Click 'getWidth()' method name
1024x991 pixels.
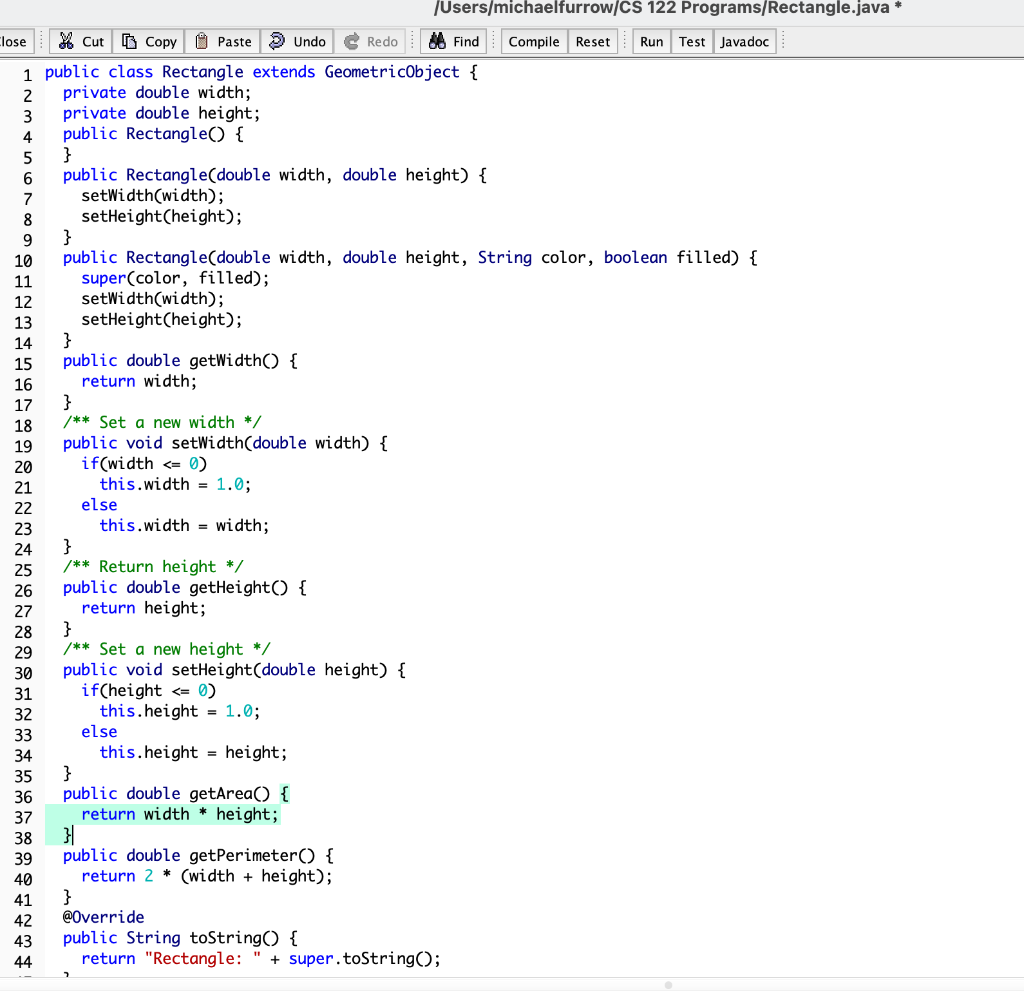[x=234, y=361]
